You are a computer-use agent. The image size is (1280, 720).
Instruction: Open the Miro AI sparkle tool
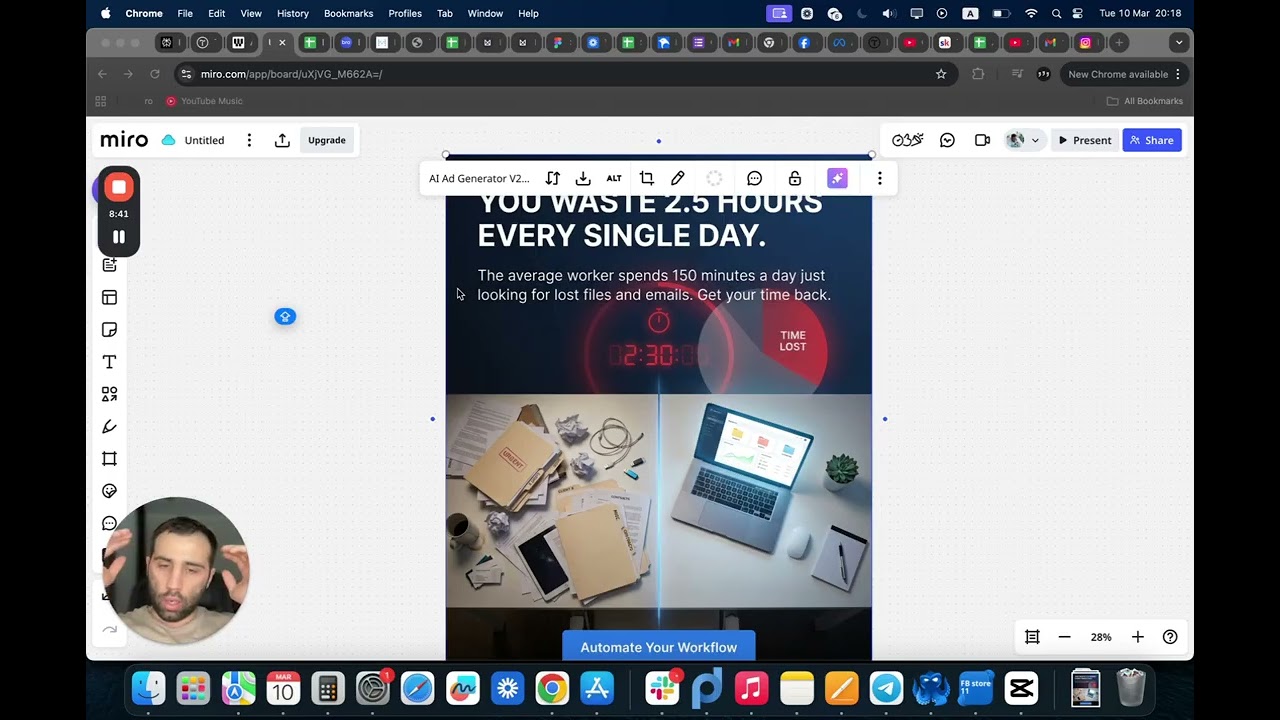tap(837, 178)
